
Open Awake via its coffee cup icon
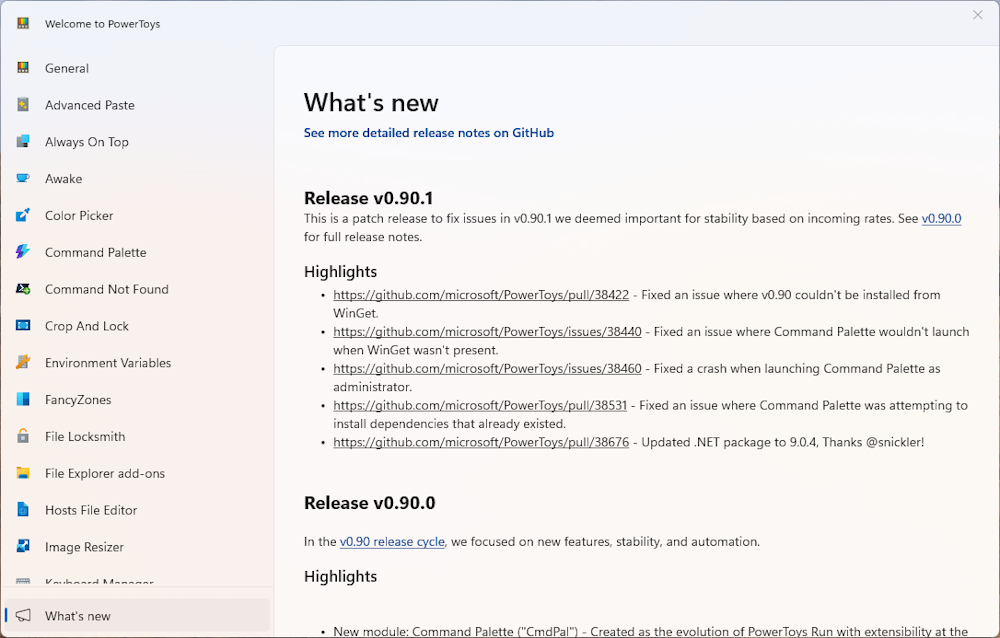tap(23, 179)
